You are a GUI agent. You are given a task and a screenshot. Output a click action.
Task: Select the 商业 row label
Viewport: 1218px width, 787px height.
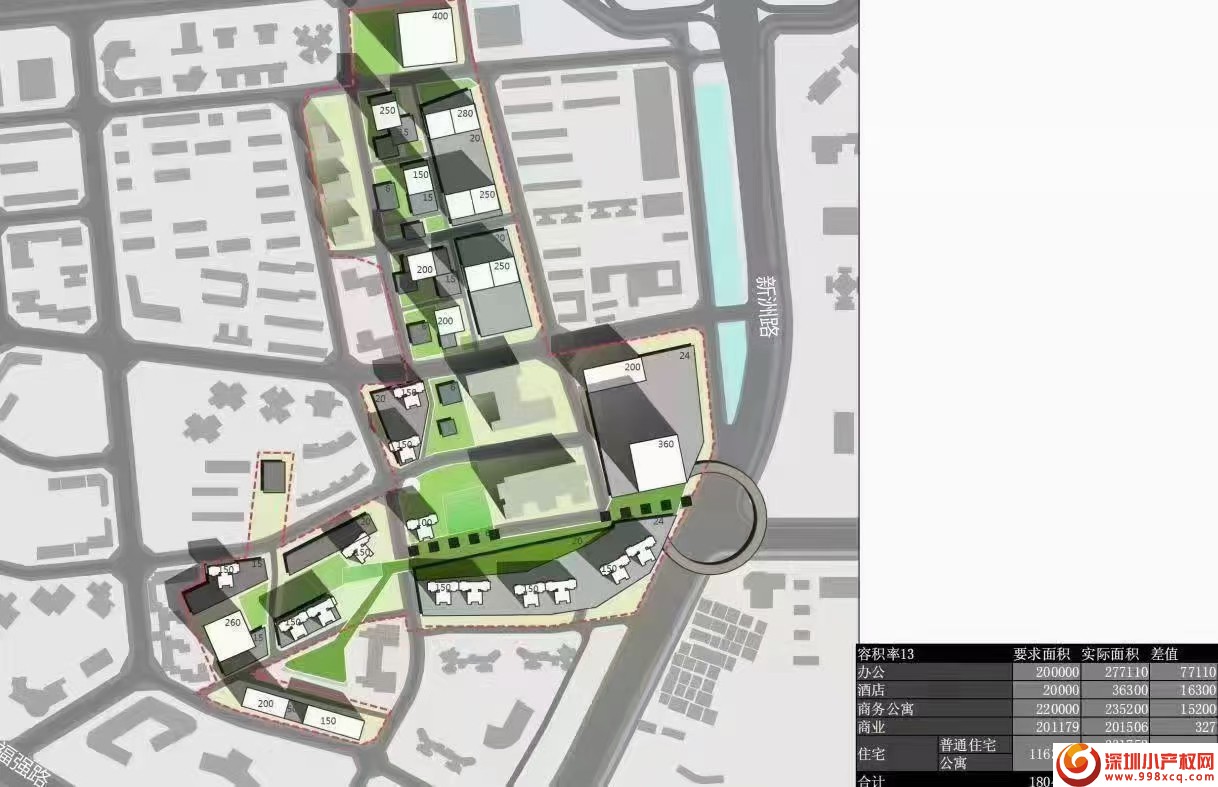pyautogui.click(x=872, y=726)
